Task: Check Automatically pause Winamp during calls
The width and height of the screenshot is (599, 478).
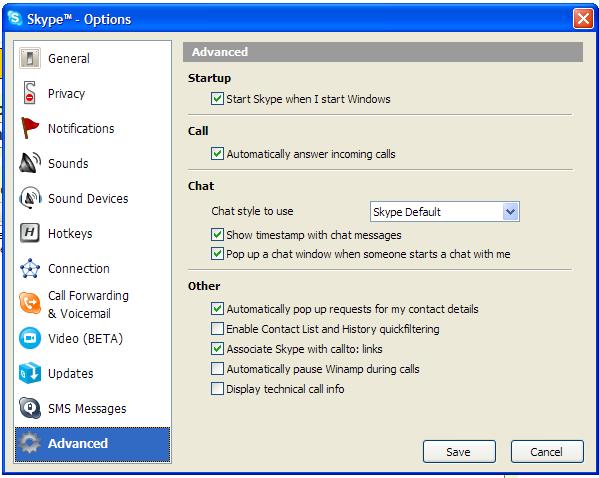Action: point(217,369)
